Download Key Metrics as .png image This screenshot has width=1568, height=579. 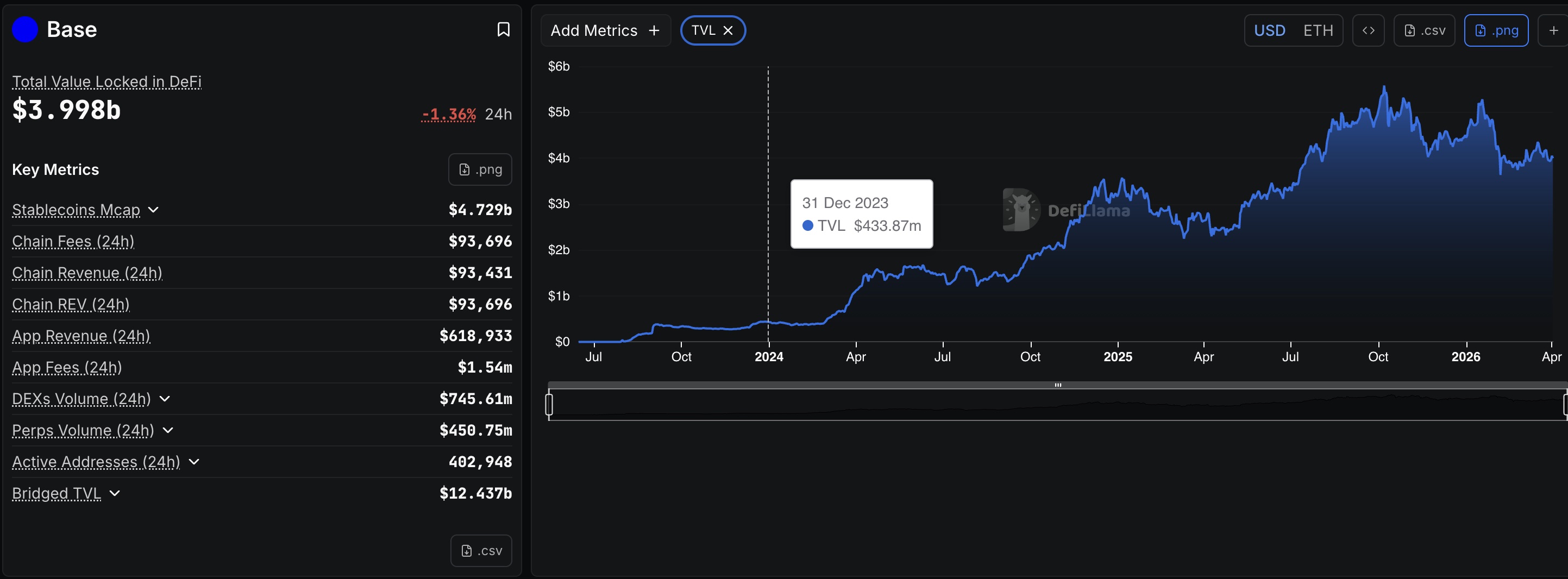(x=480, y=168)
